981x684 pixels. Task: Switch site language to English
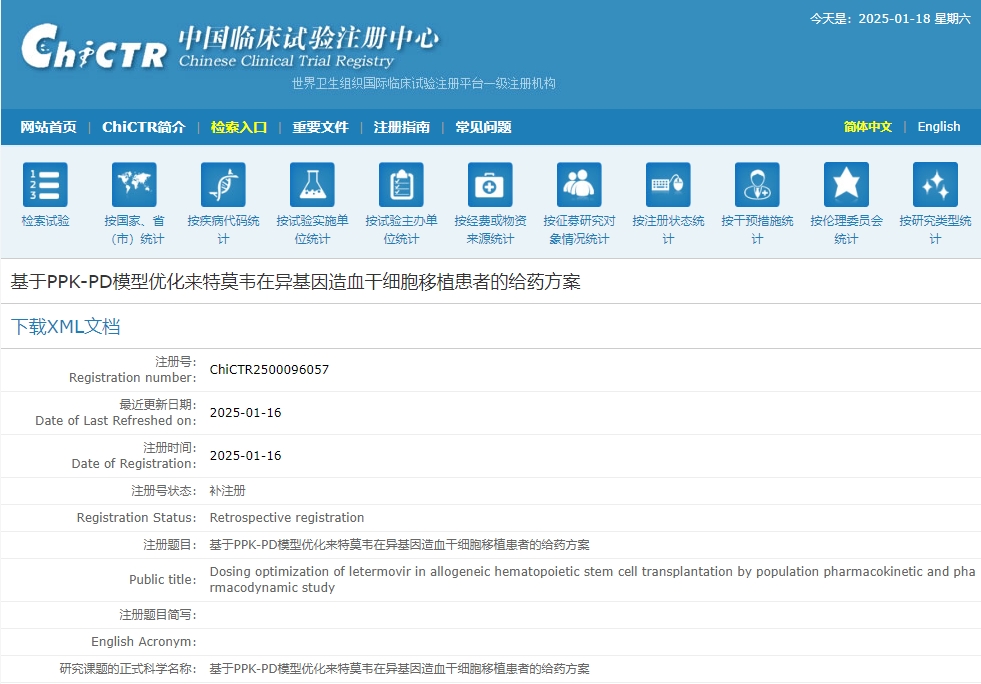click(x=938, y=127)
